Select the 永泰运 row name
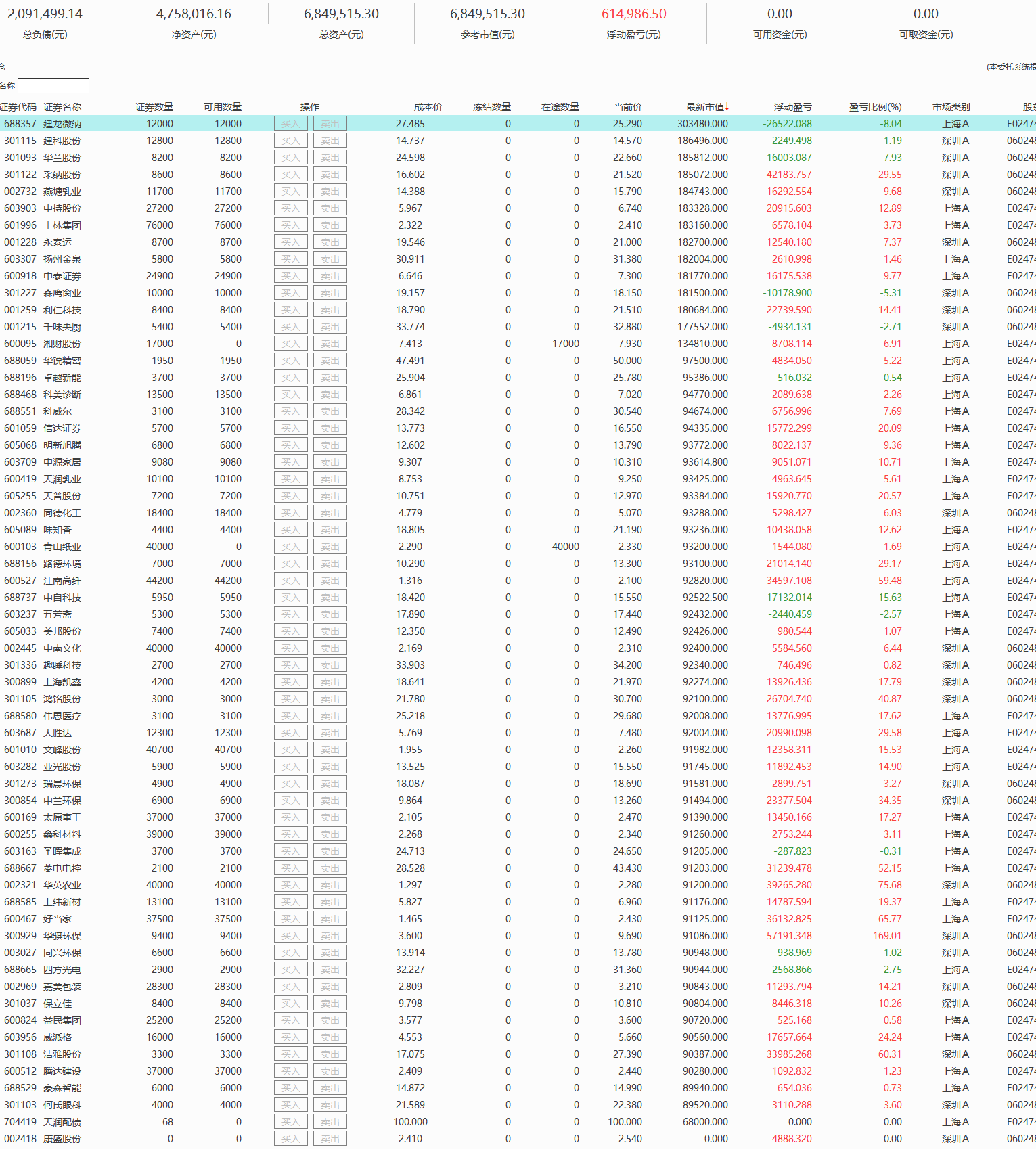Image resolution: width=1036 pixels, height=1149 pixels. point(58,242)
